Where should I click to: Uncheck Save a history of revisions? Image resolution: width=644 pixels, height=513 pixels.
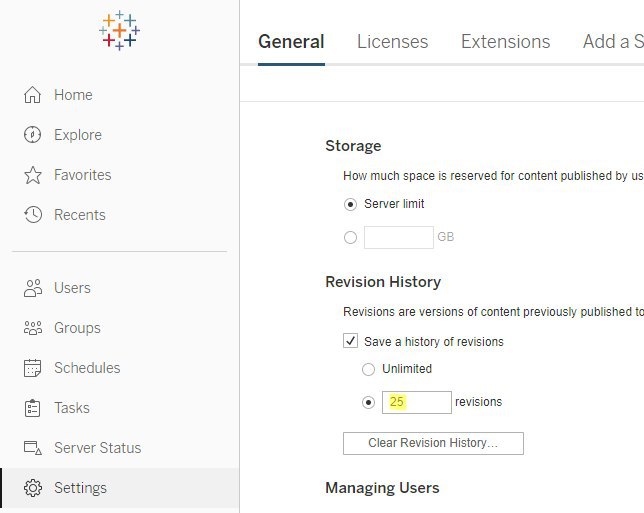(x=350, y=341)
